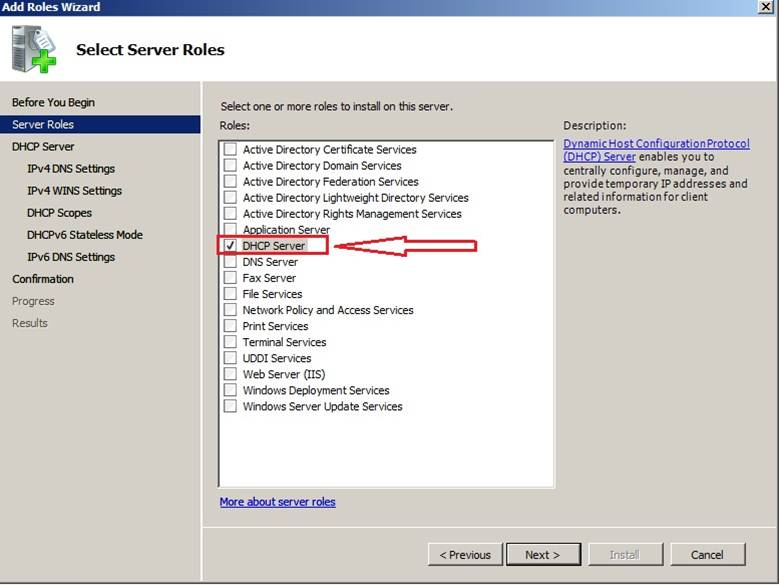Viewport: 779px width, 587px height.
Task: Select Windows Server Update Services label
Action: [322, 406]
